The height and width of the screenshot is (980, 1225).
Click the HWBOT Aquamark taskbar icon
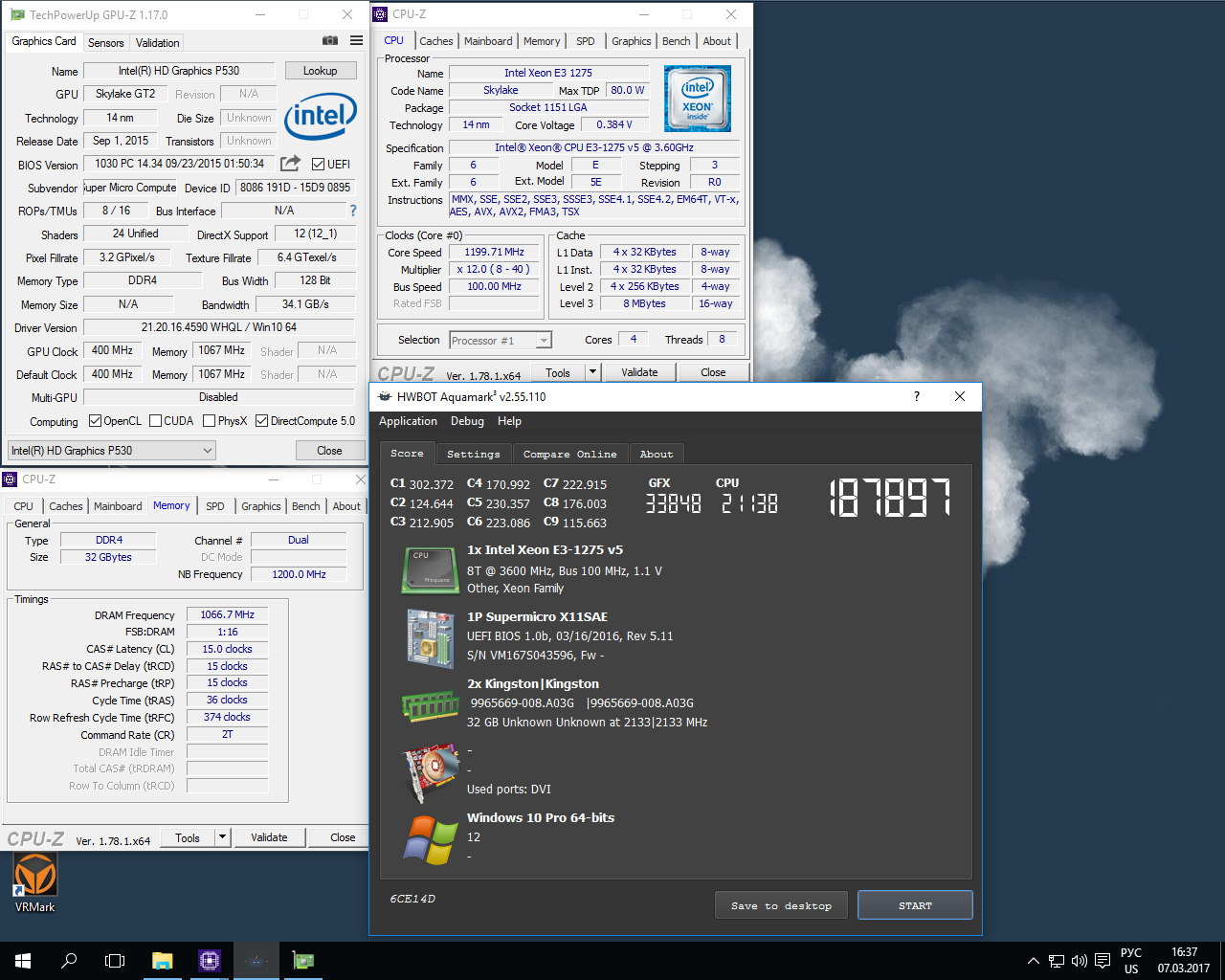(256, 961)
